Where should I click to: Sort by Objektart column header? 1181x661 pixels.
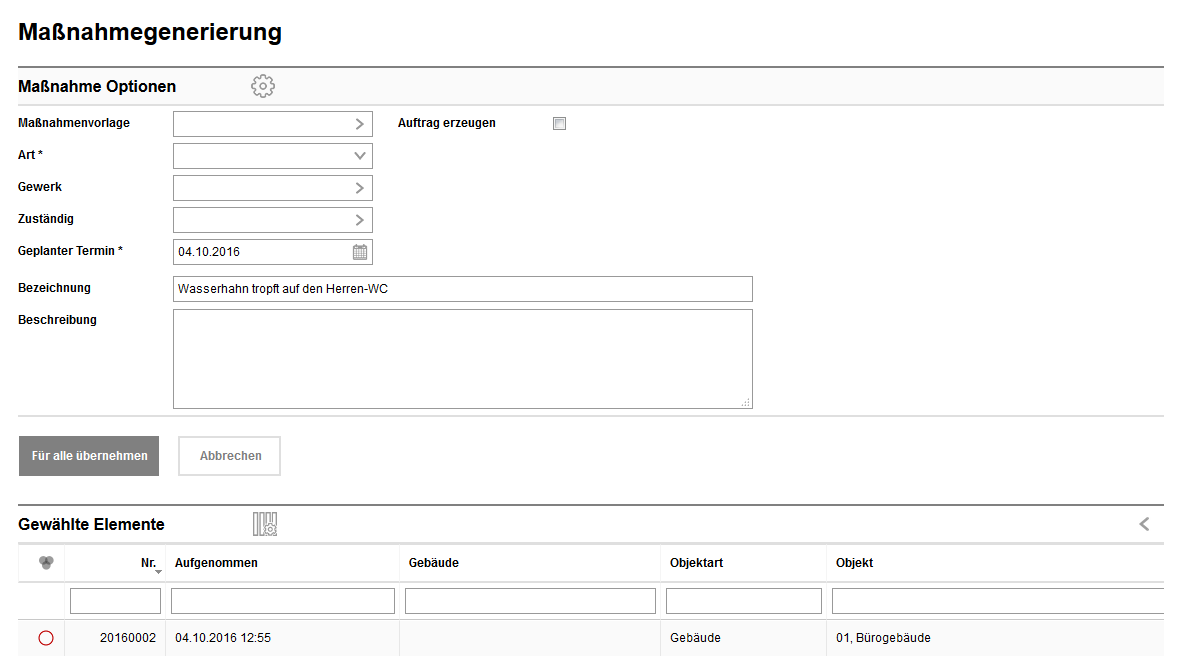[696, 563]
